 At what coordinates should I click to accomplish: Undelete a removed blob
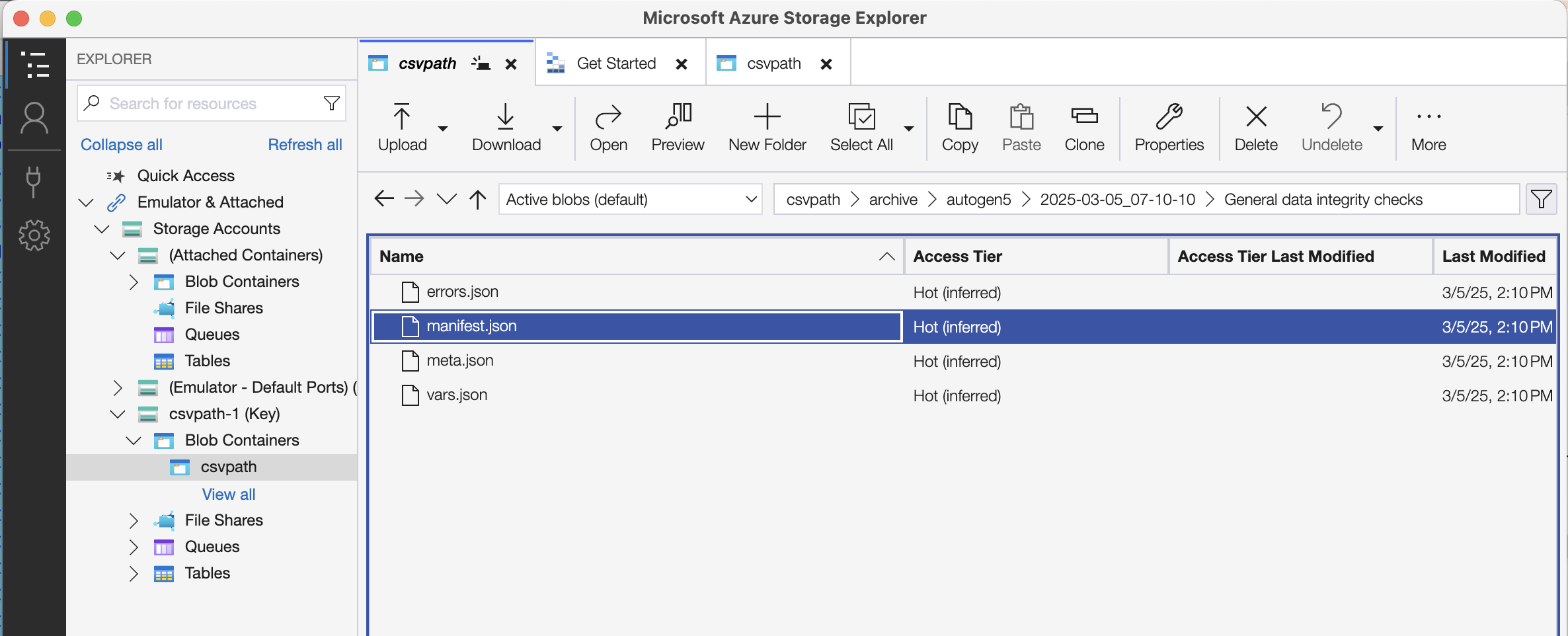pos(1331,127)
